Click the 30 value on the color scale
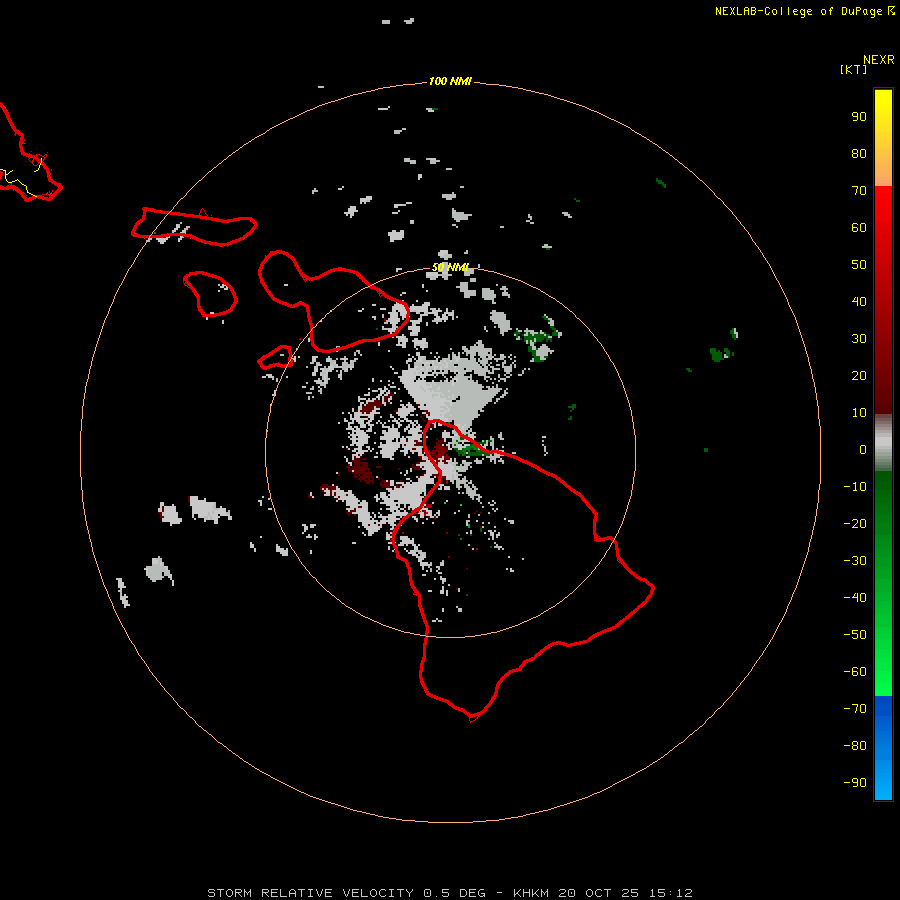The image size is (900, 900). click(859, 339)
